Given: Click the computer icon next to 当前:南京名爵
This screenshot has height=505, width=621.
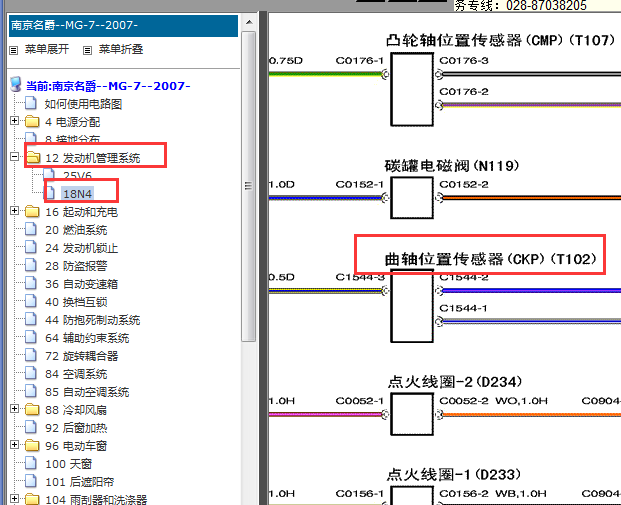Looking at the screenshot, I should (16, 84).
